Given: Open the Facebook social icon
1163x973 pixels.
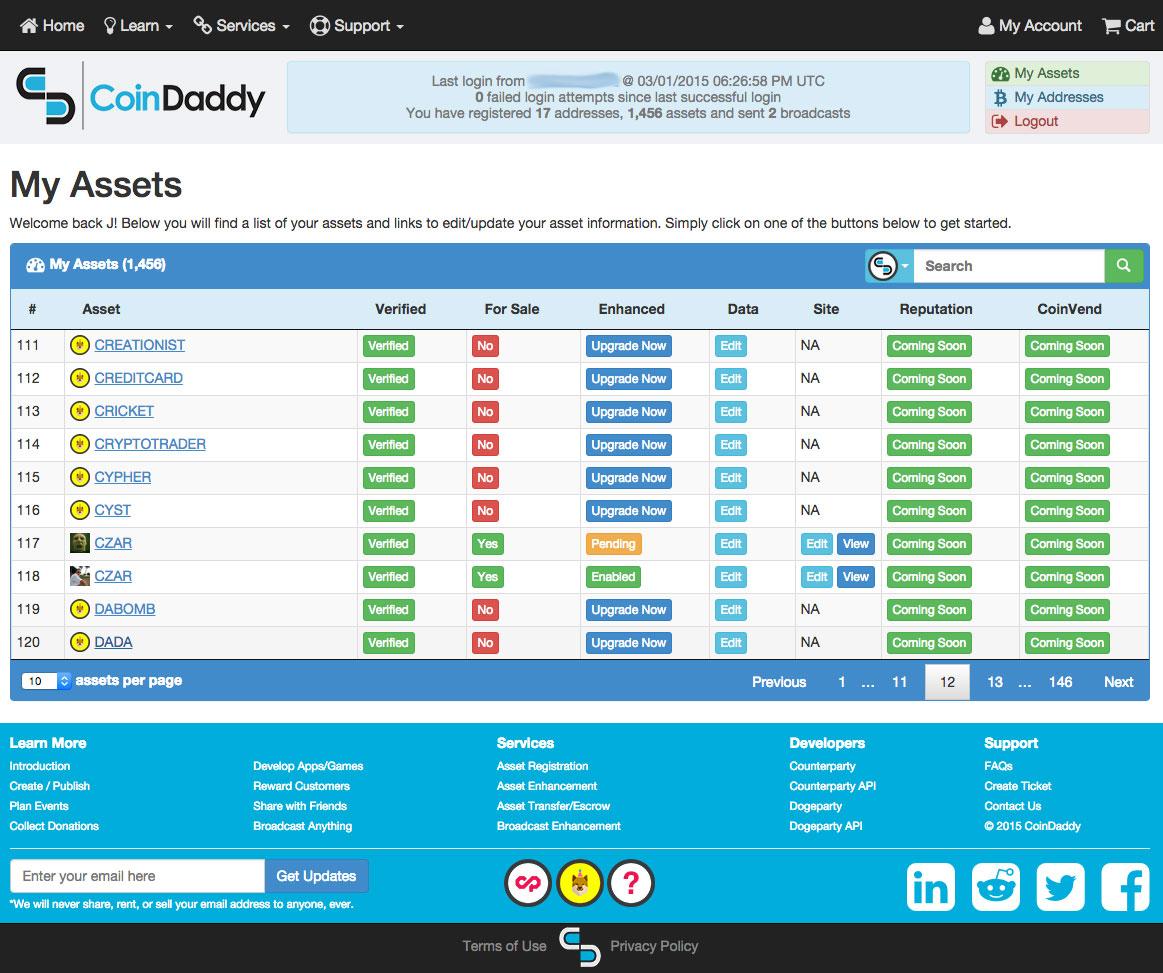Looking at the screenshot, I should click(x=1125, y=886).
